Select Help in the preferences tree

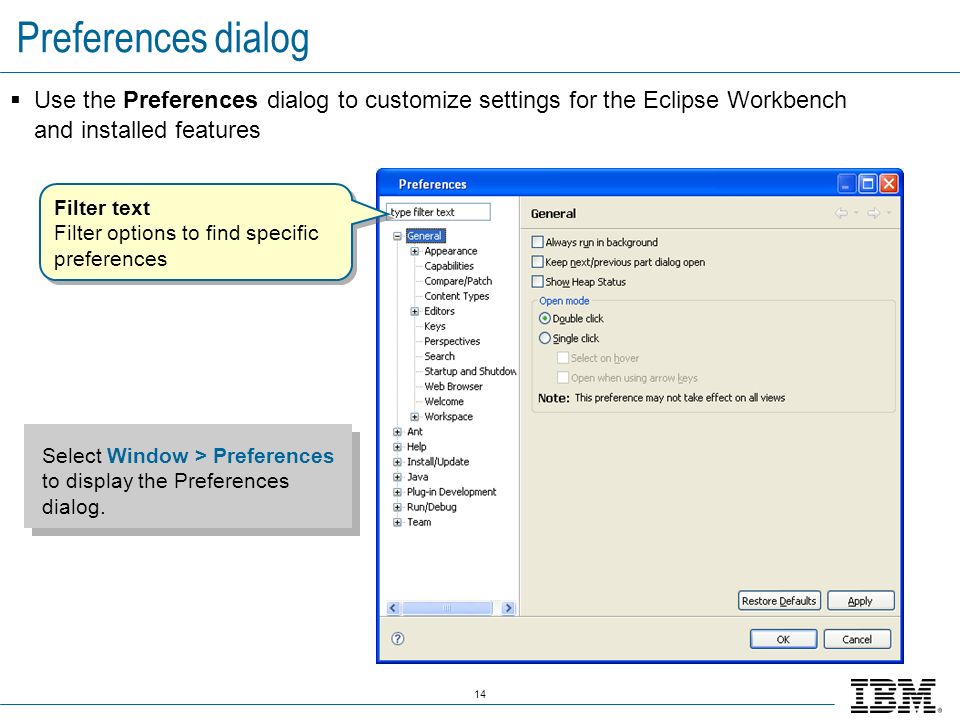(416, 447)
